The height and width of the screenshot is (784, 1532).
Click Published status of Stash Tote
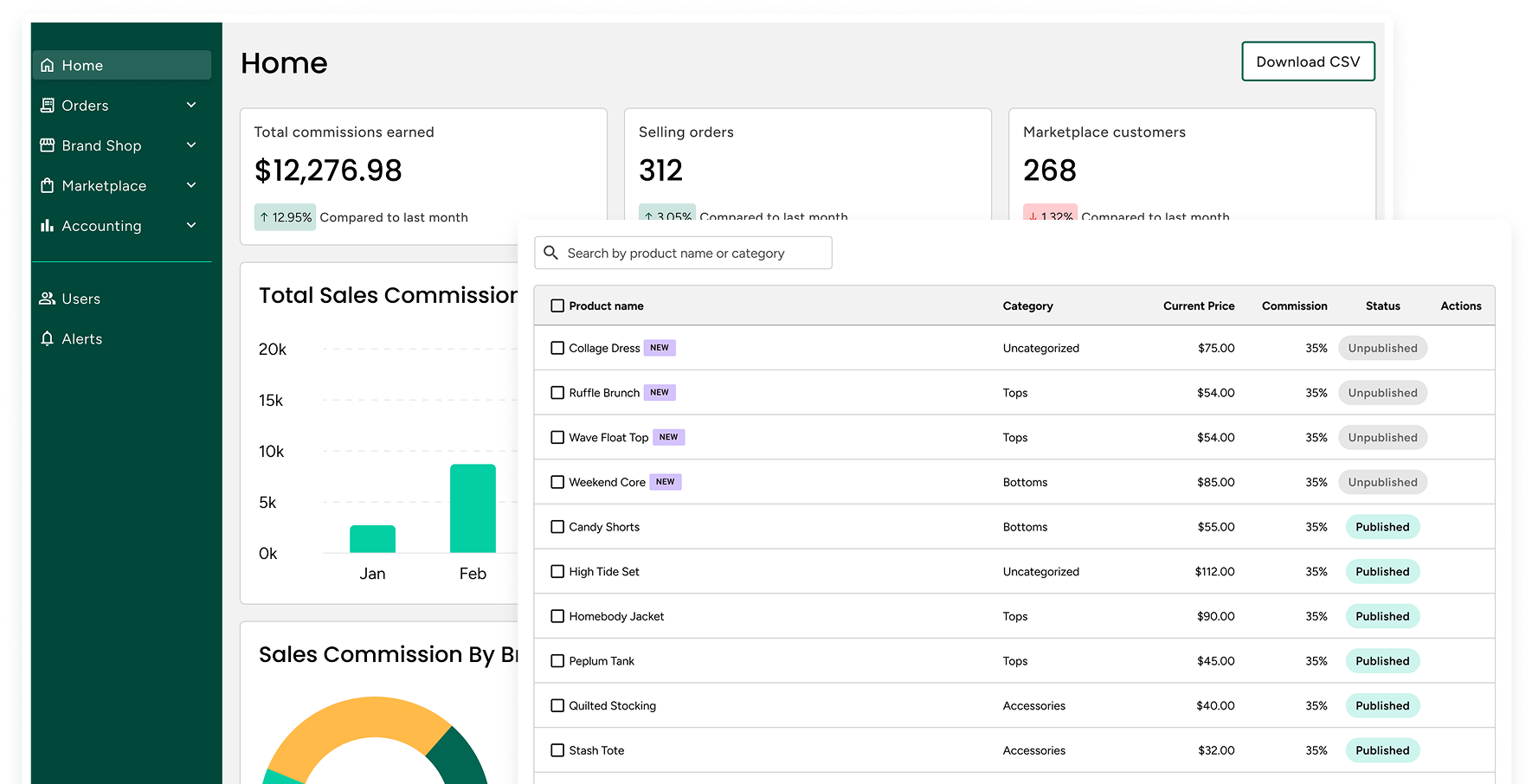[x=1382, y=750]
